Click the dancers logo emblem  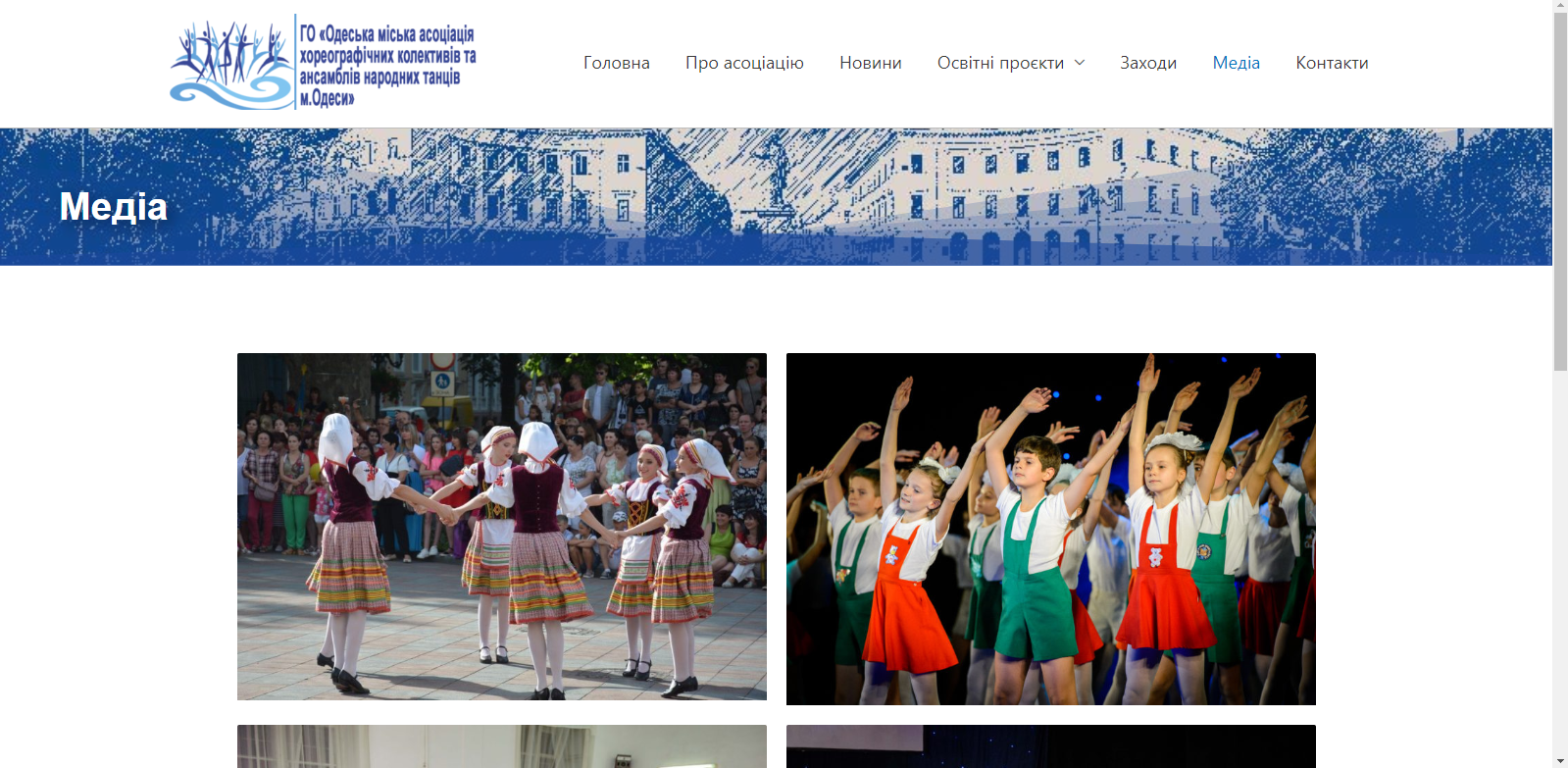(x=230, y=64)
